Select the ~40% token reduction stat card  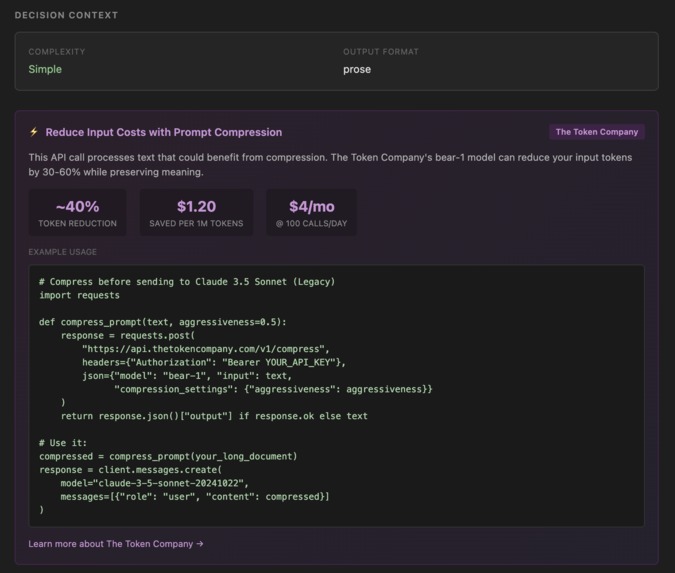click(77, 213)
